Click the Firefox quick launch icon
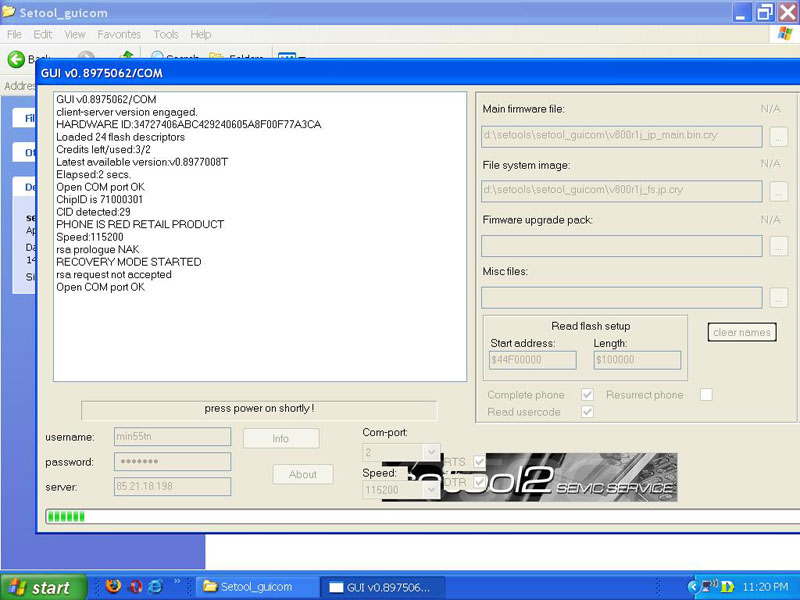The width and height of the screenshot is (800, 600). pos(112,586)
